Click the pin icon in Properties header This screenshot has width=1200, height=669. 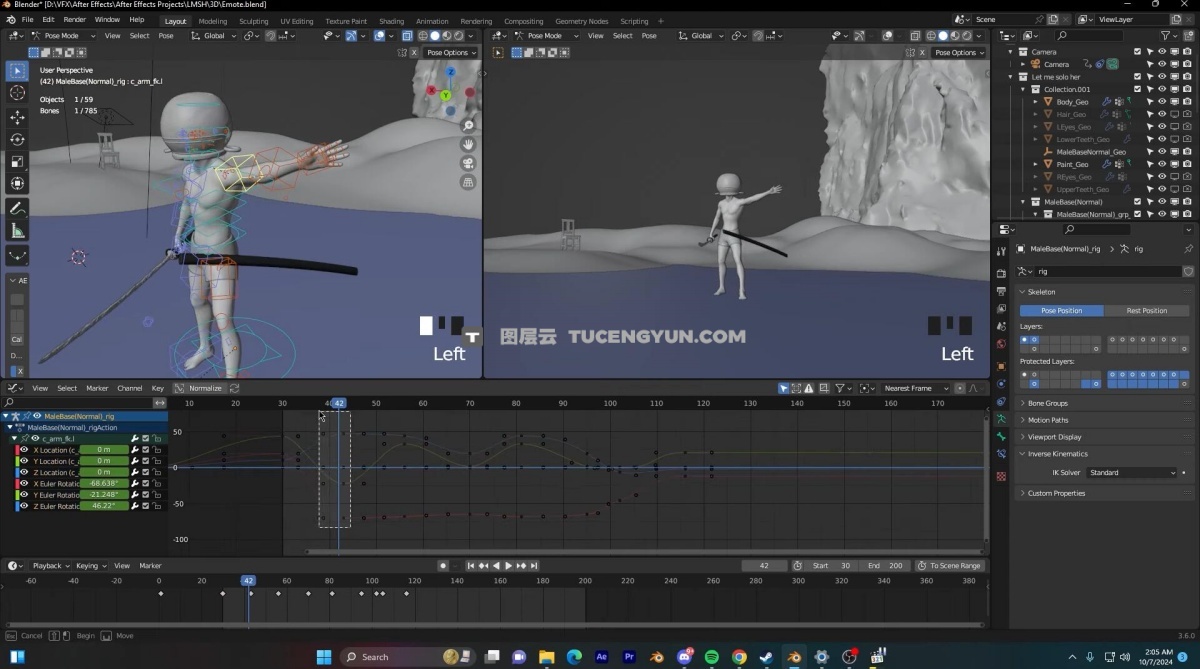(x=1188, y=249)
